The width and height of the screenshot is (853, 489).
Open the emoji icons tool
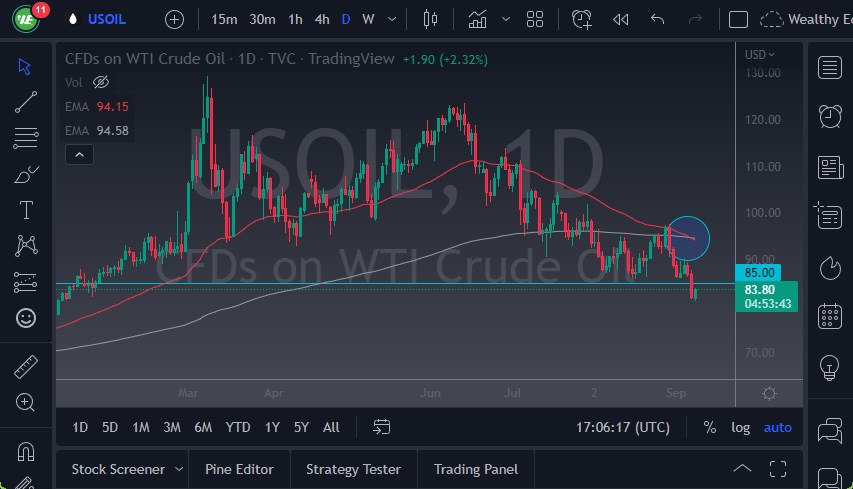(27, 318)
